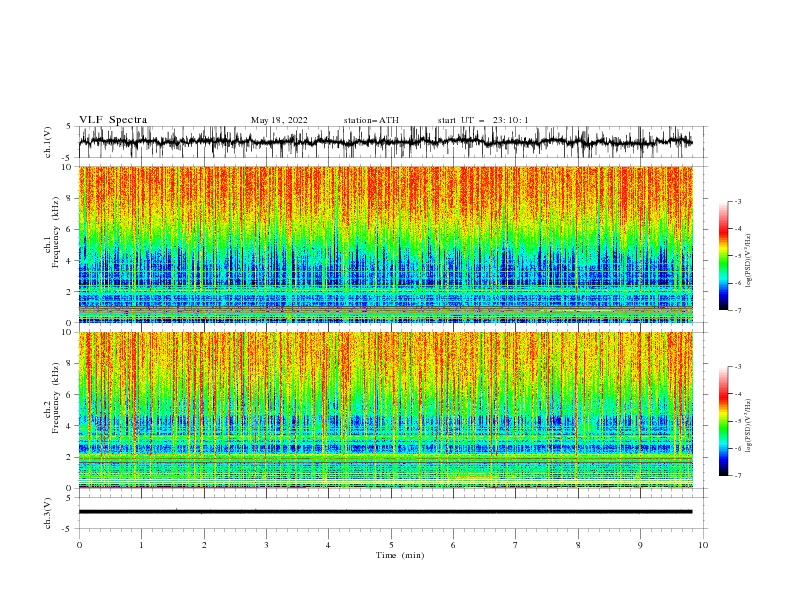The image size is (792, 612).
Task: Click the ch.1(V) axis label
Action: [x=48, y=142]
